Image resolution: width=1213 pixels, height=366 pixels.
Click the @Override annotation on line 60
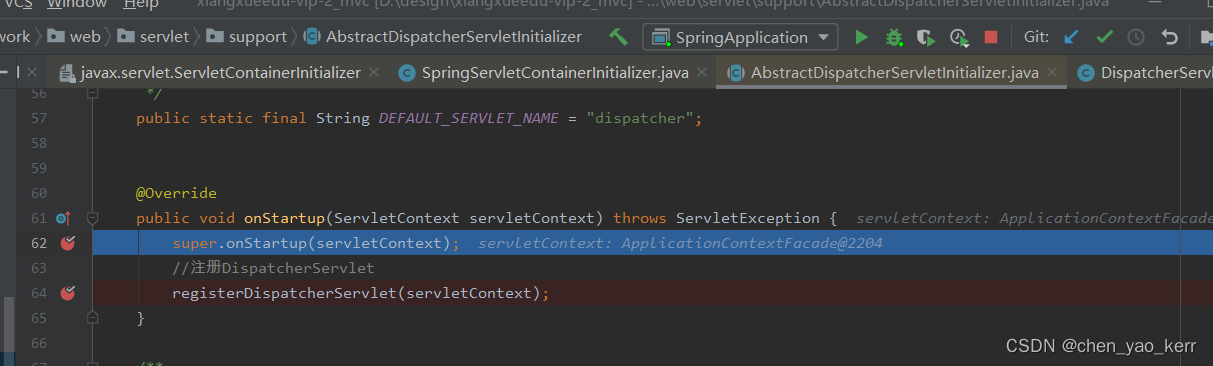pyautogui.click(x=176, y=193)
